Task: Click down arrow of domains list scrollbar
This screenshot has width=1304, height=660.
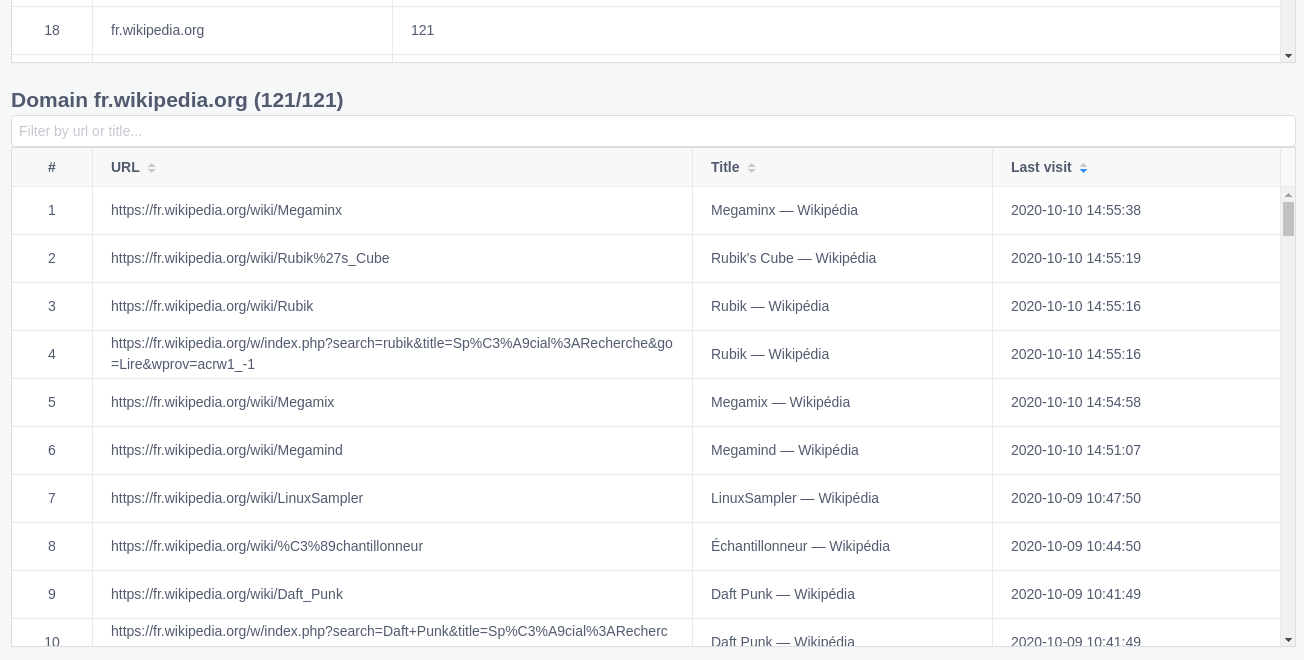Action: click(1288, 55)
